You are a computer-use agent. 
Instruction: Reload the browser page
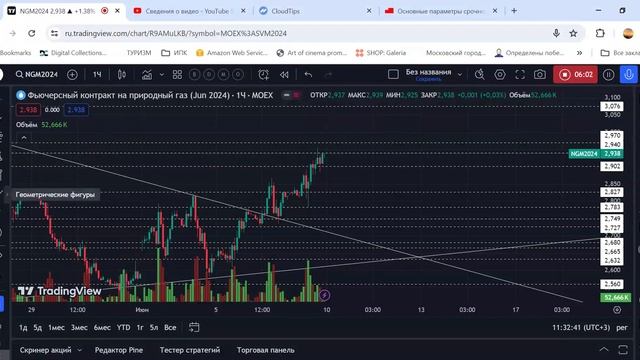(x=31, y=33)
